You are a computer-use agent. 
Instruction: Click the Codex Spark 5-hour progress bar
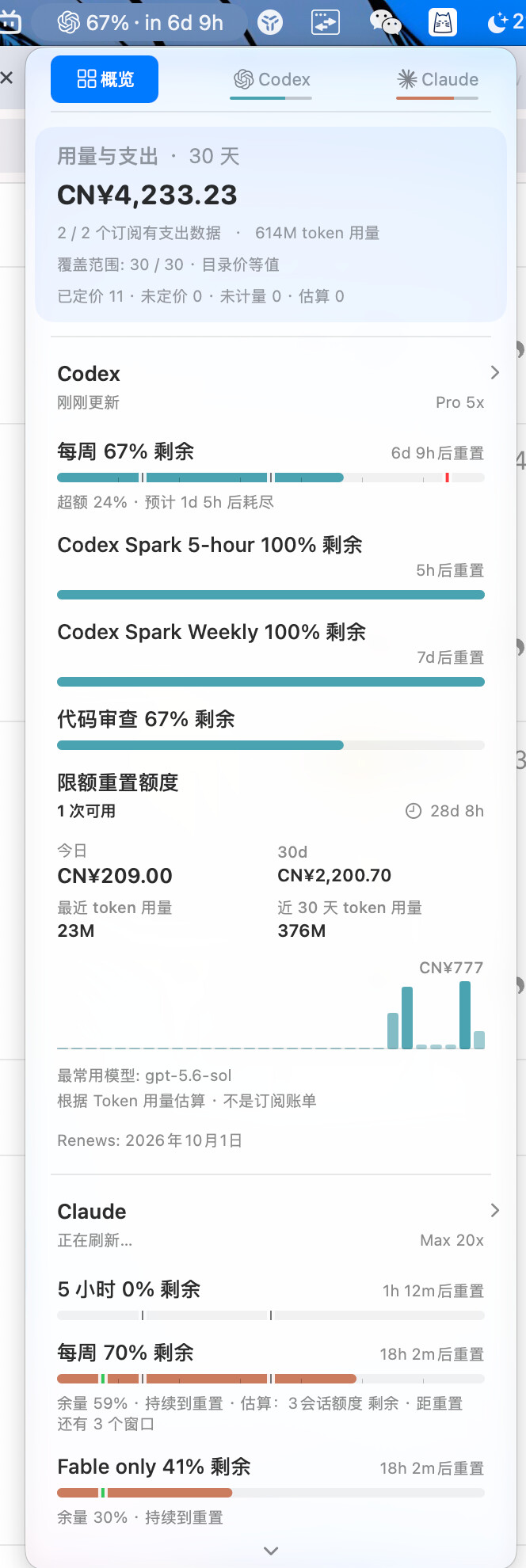[271, 595]
